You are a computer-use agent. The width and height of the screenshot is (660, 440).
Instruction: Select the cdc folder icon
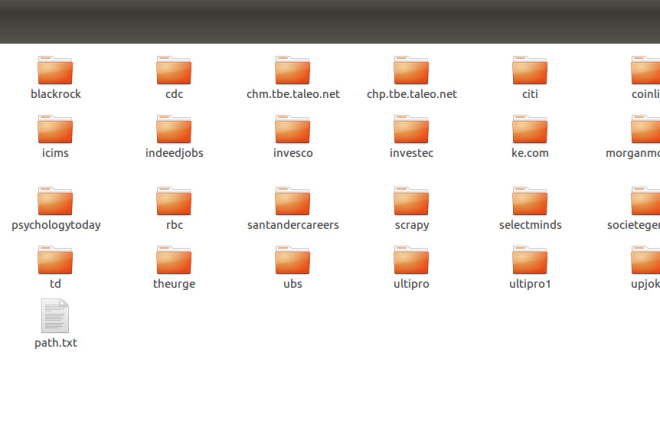click(174, 70)
